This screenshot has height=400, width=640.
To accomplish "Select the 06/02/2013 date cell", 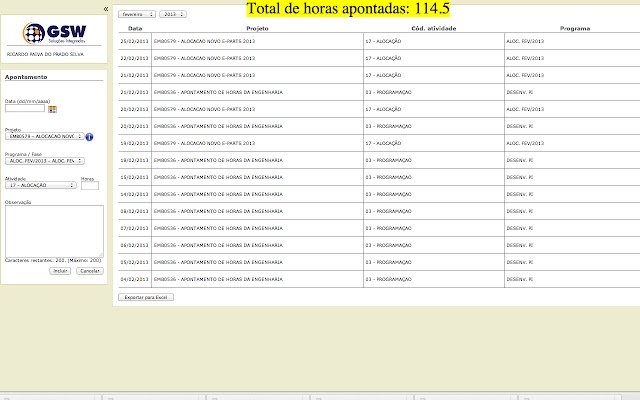I will pyautogui.click(x=135, y=245).
